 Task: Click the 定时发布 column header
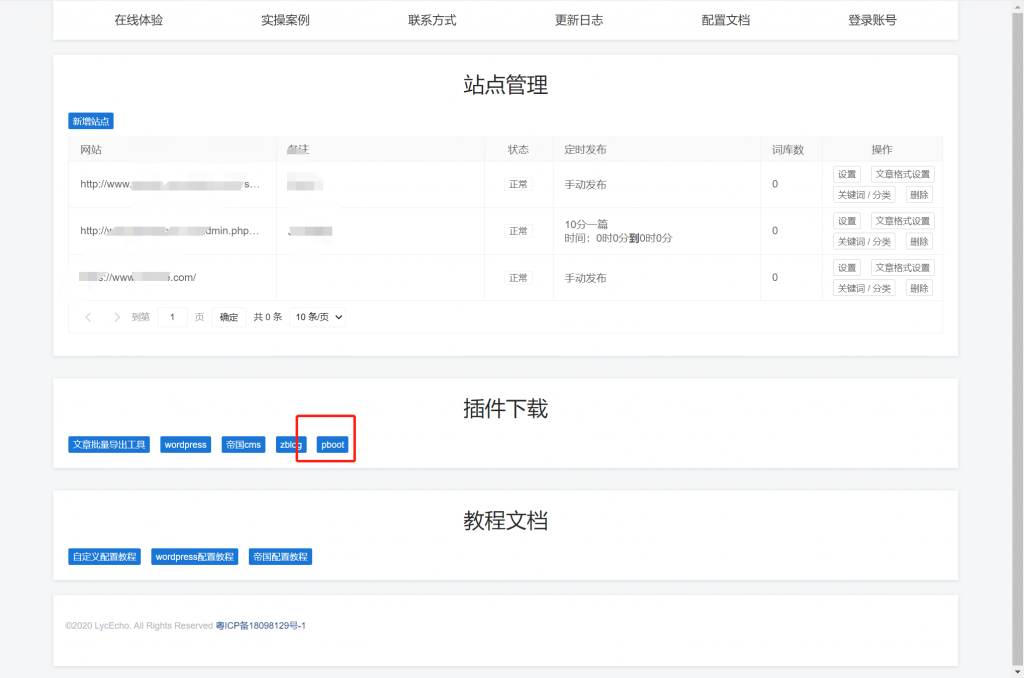point(585,150)
